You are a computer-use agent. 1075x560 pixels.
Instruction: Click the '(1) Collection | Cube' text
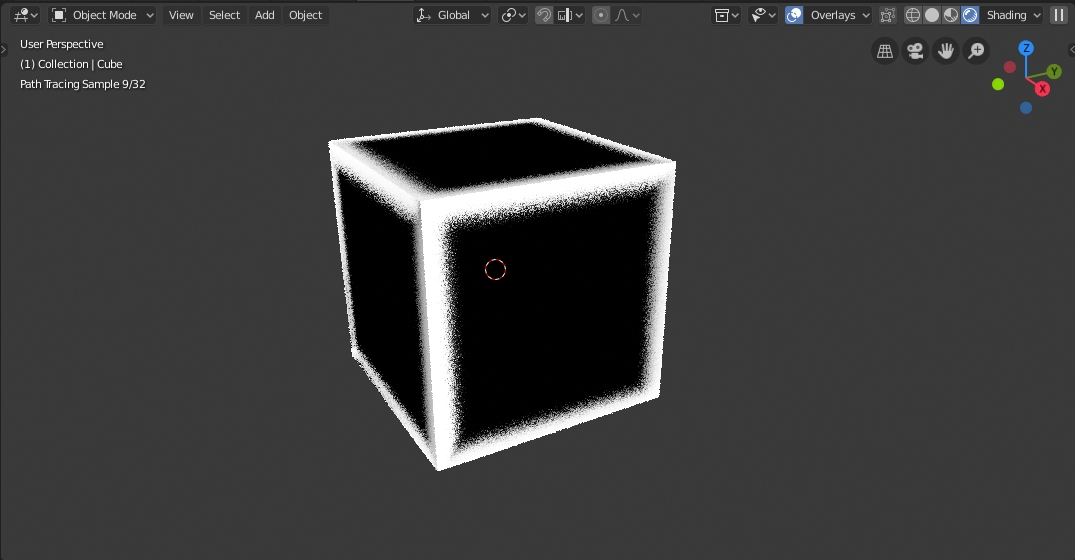(x=71, y=64)
